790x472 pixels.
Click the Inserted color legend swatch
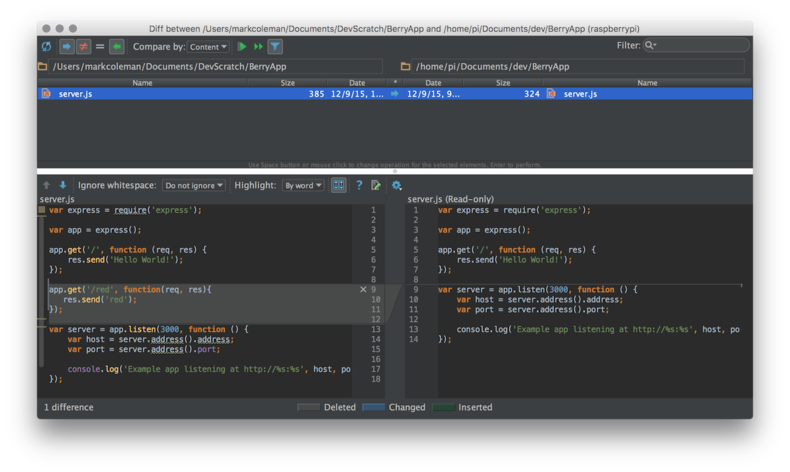[444, 407]
